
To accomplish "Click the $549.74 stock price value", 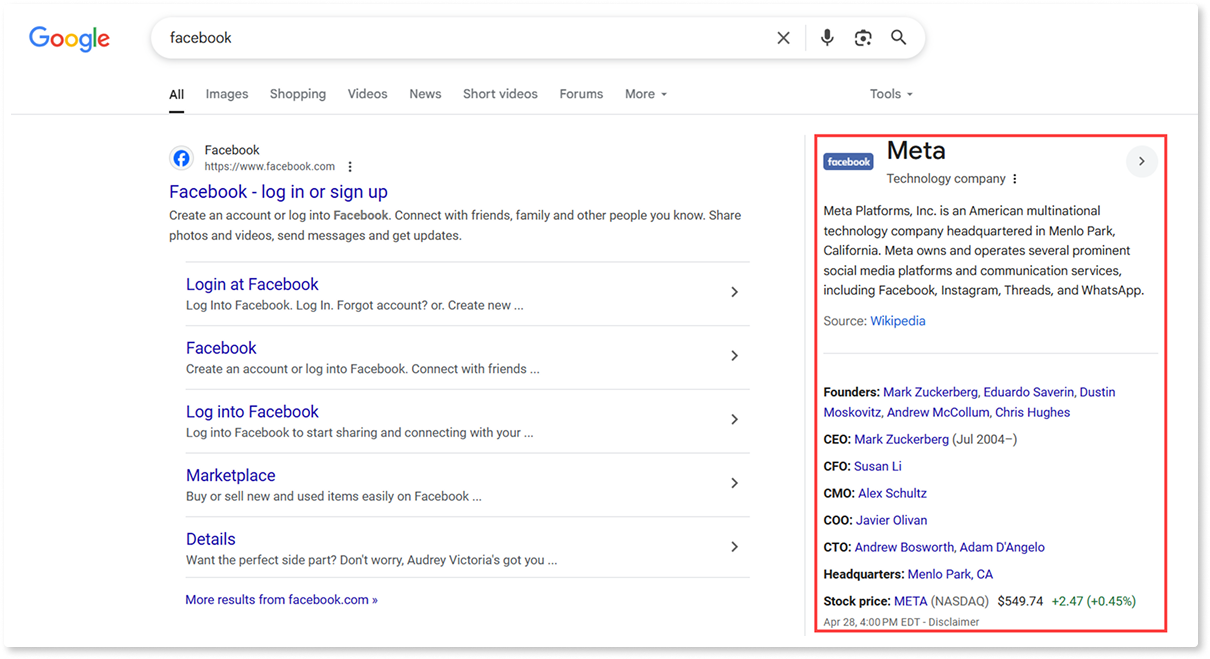I will point(1020,601).
